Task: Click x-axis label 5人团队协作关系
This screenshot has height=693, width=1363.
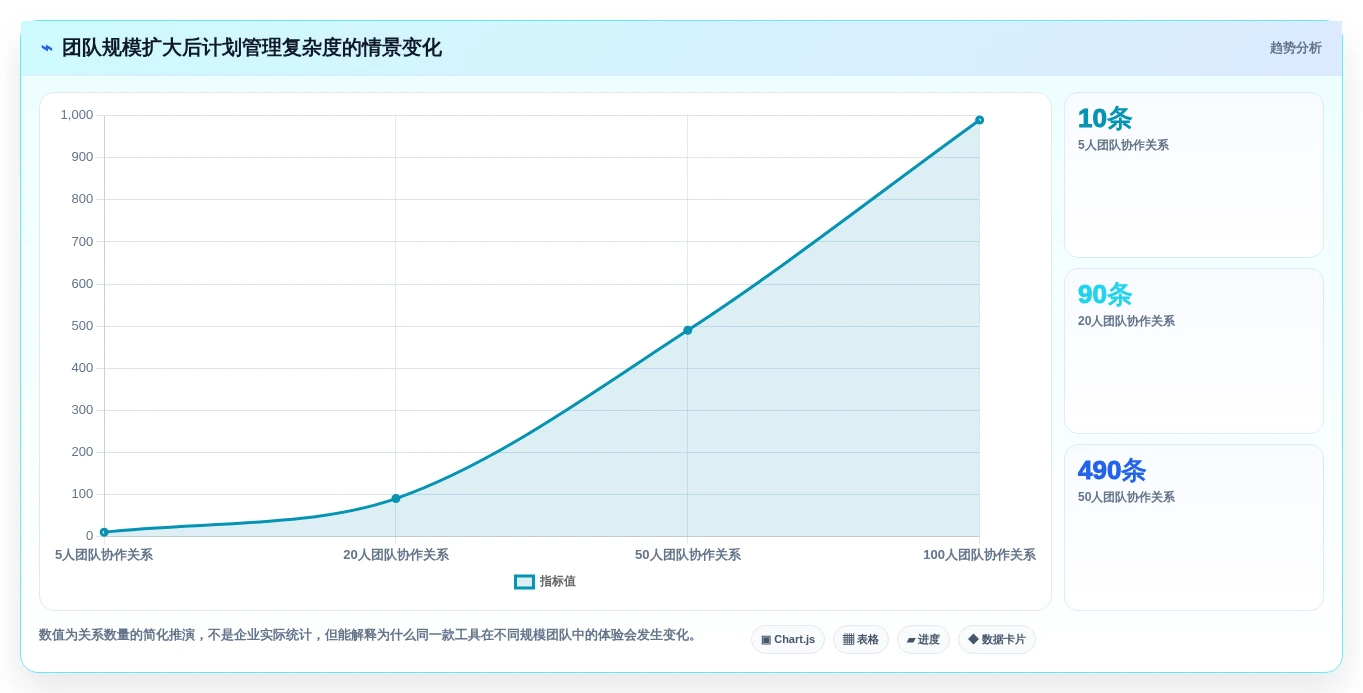Action: coord(104,555)
